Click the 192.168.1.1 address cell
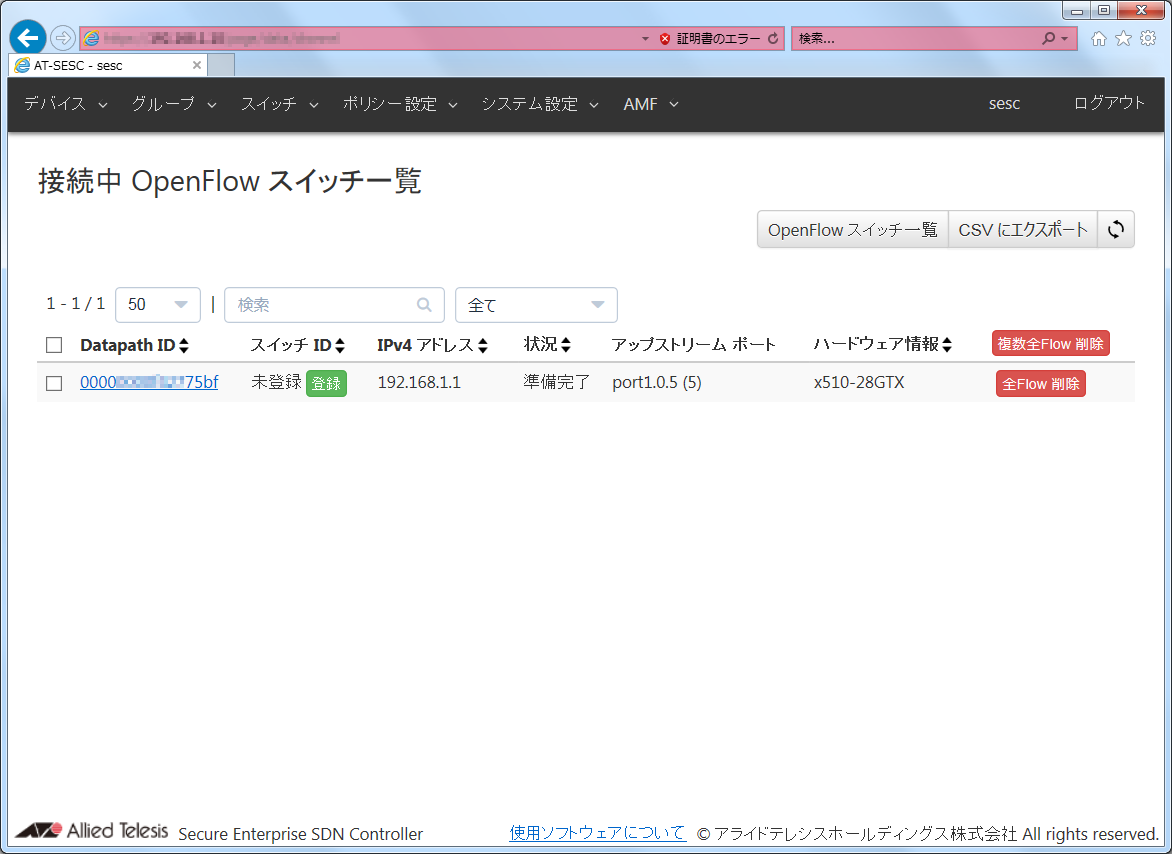1172x854 pixels. pyautogui.click(x=419, y=383)
